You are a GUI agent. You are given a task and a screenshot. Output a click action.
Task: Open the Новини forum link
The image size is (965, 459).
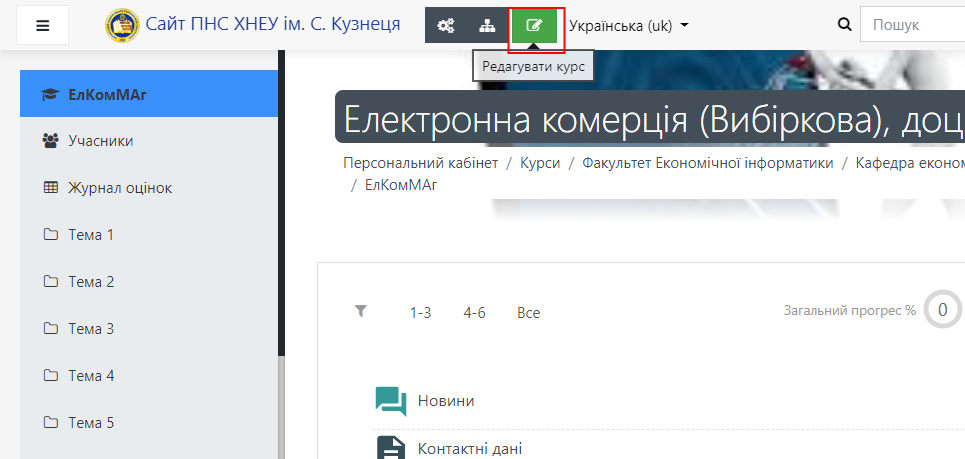(446, 401)
